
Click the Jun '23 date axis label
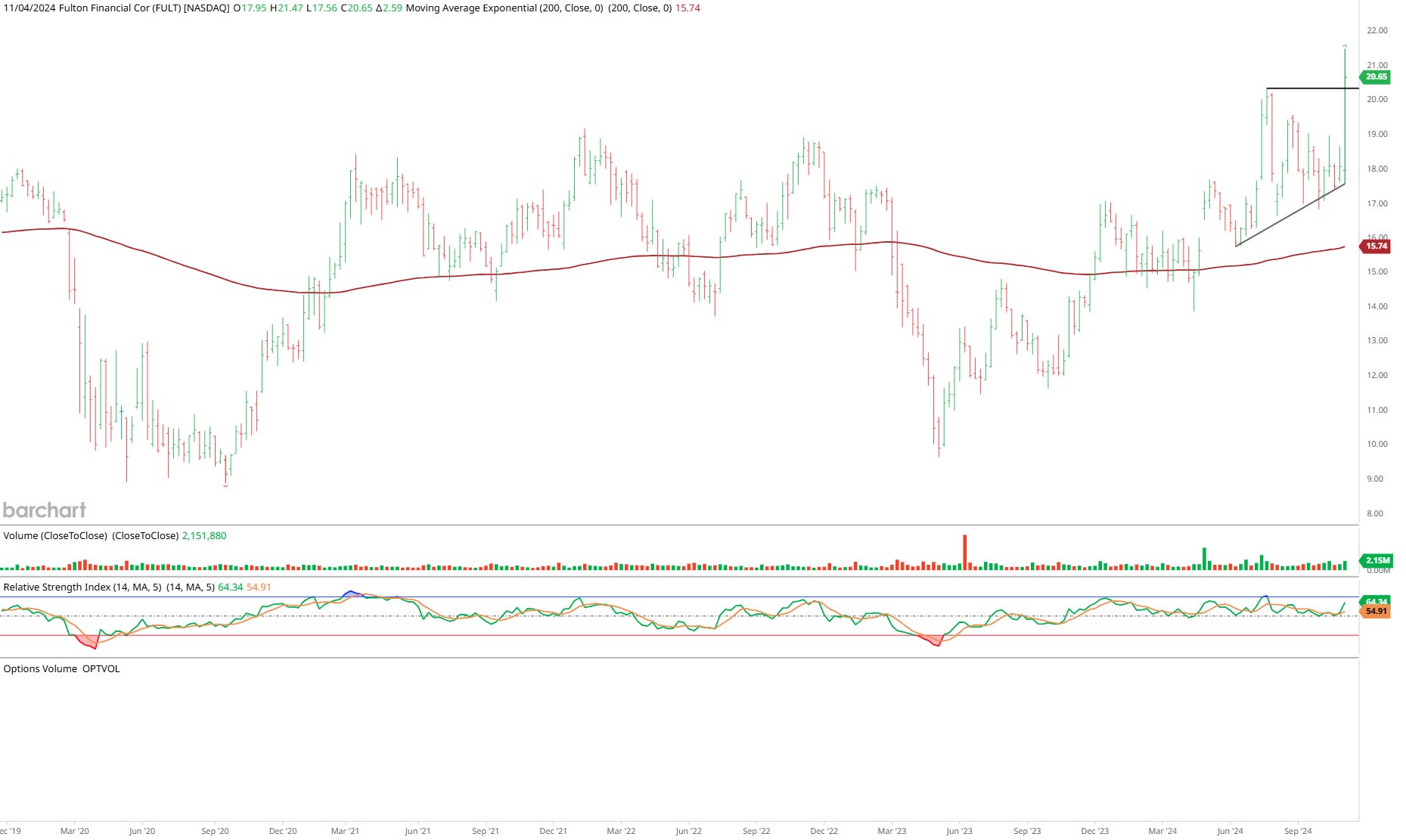click(959, 831)
